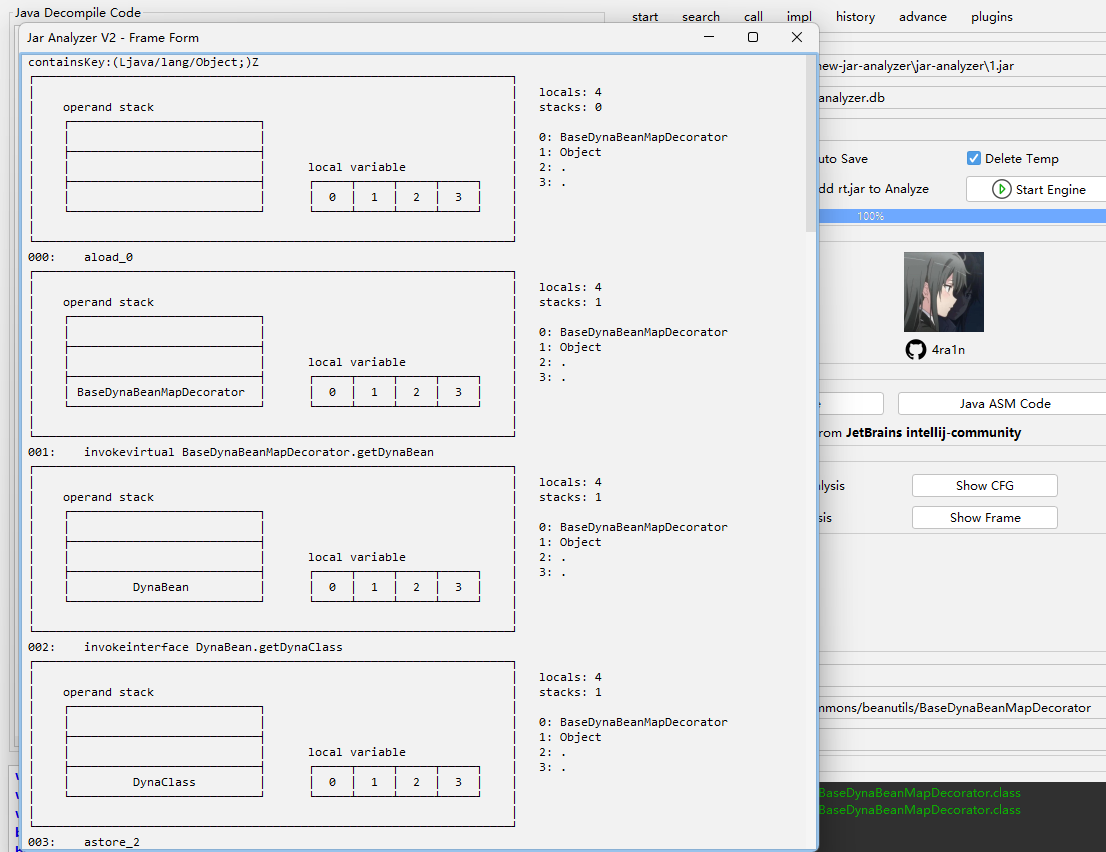Click 'JetBrains intellij-community' credit text

click(933, 432)
